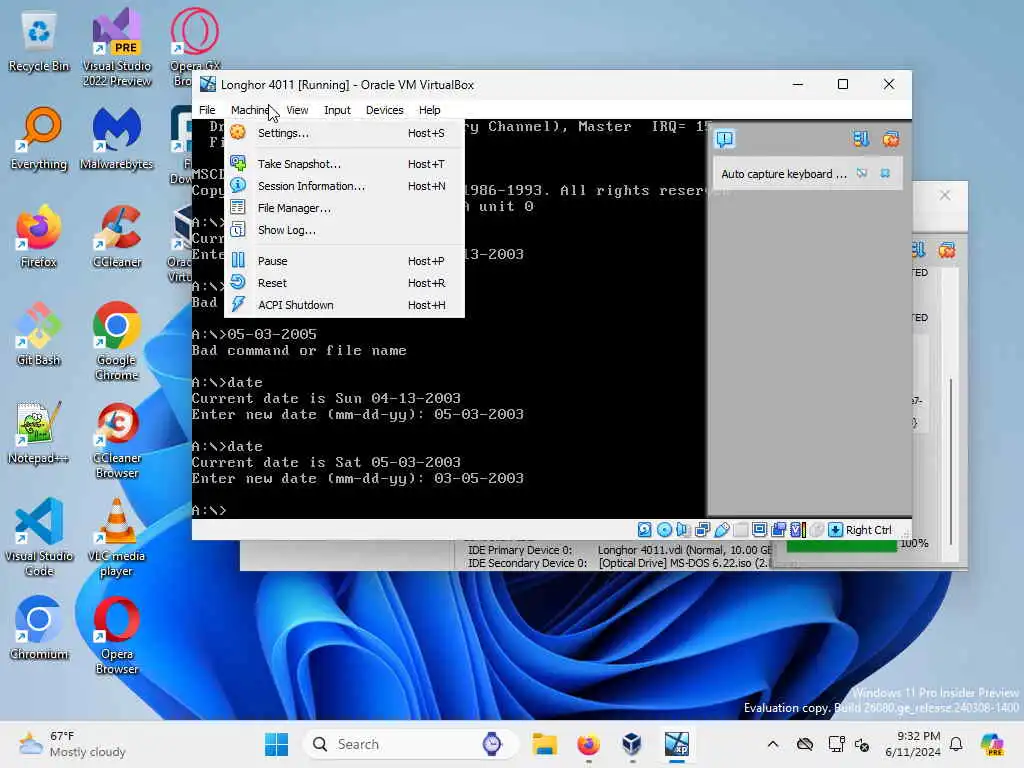Select the CCleaner desktop shortcut

coord(117,238)
